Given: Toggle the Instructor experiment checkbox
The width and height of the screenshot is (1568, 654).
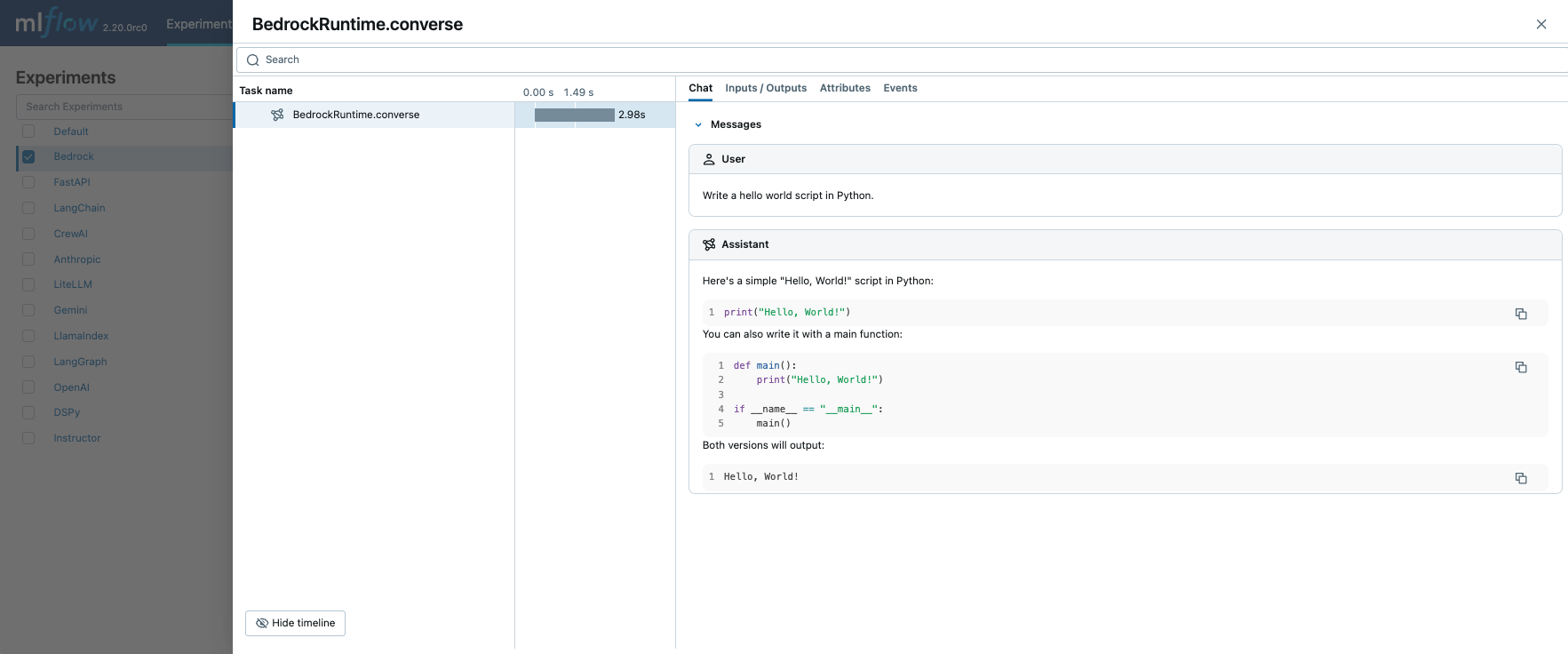Looking at the screenshot, I should 28,438.
